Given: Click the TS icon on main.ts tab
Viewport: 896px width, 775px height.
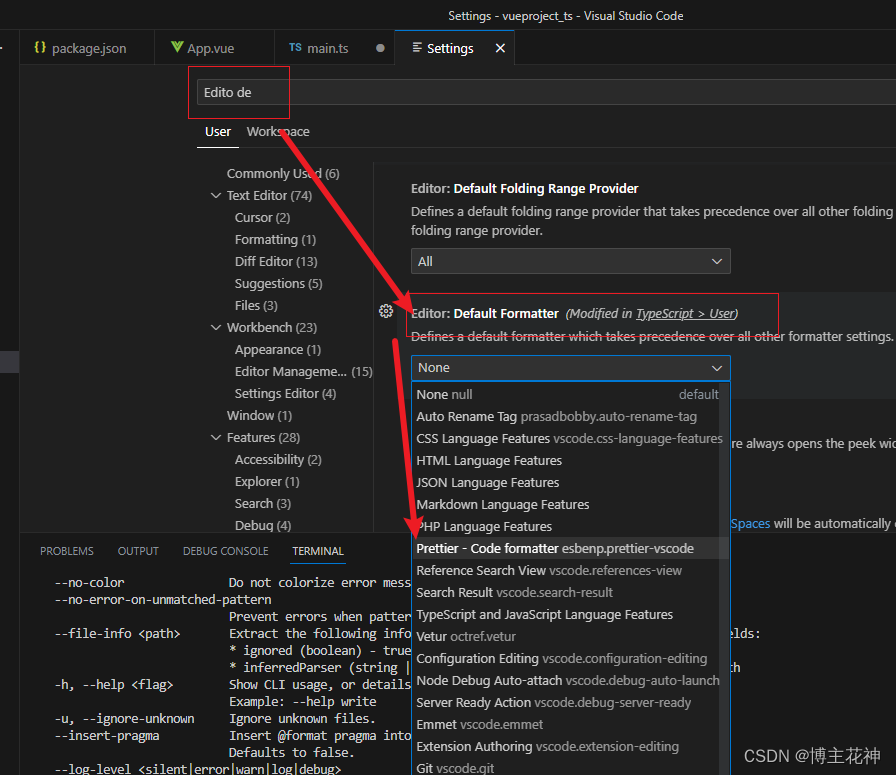Looking at the screenshot, I should [x=295, y=47].
